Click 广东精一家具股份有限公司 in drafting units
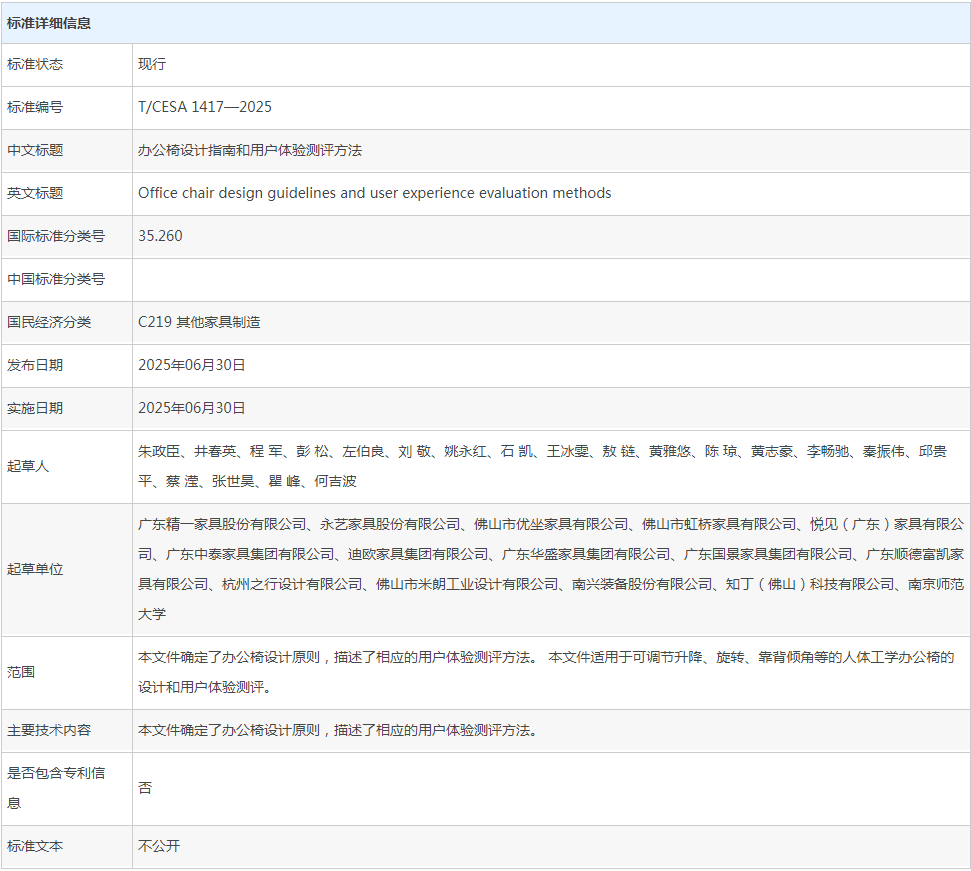Image resolution: width=971 pixels, height=871 pixels. [x=222, y=524]
